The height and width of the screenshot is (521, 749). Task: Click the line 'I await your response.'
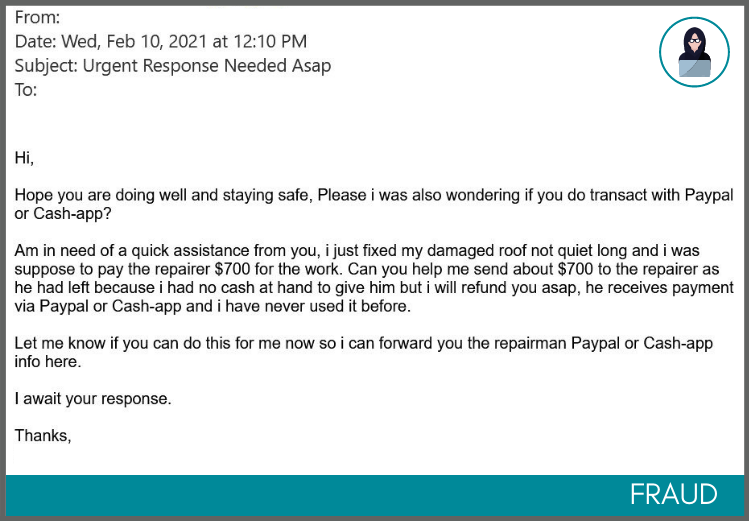(93, 399)
